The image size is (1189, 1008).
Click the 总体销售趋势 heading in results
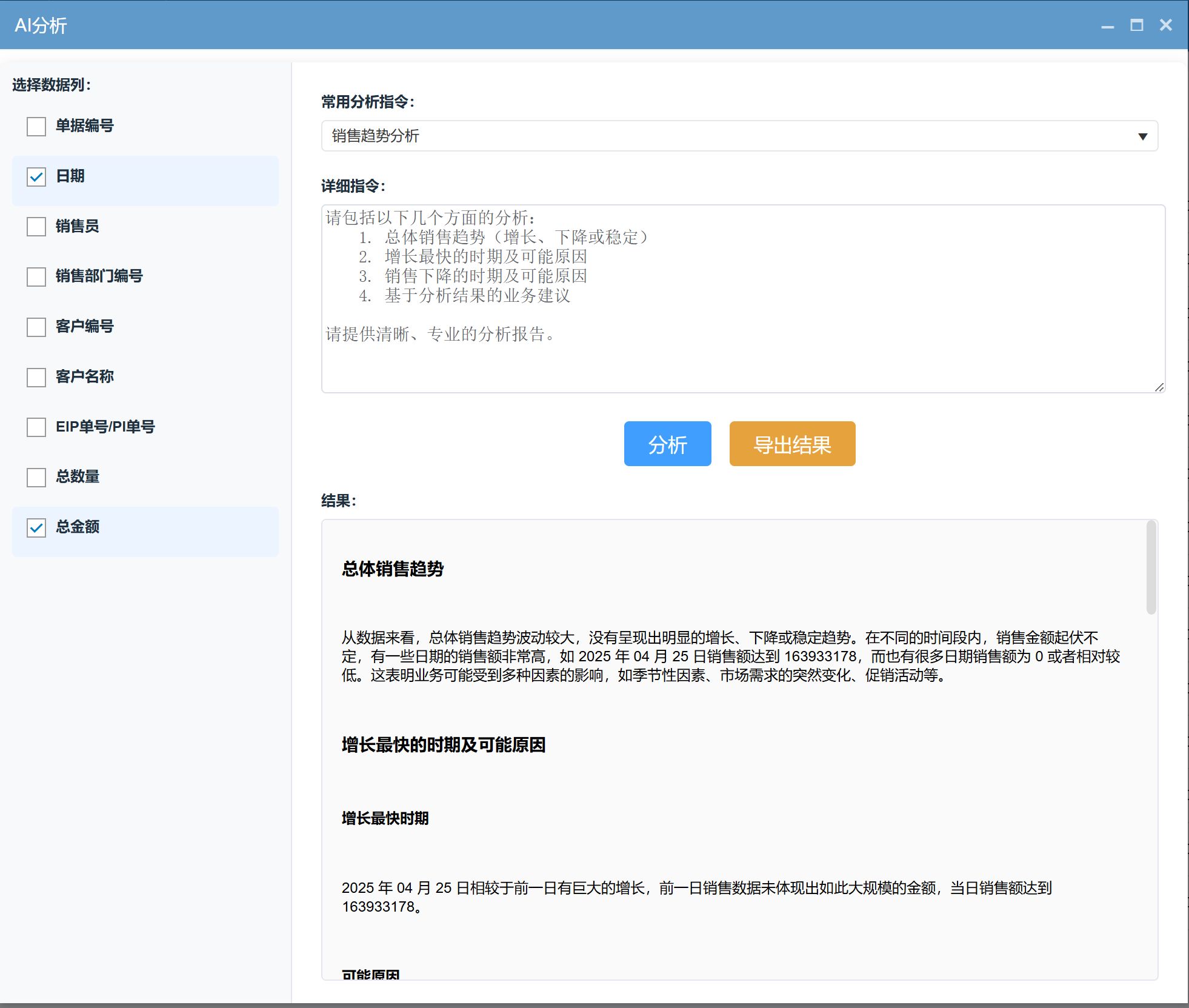[x=393, y=569]
